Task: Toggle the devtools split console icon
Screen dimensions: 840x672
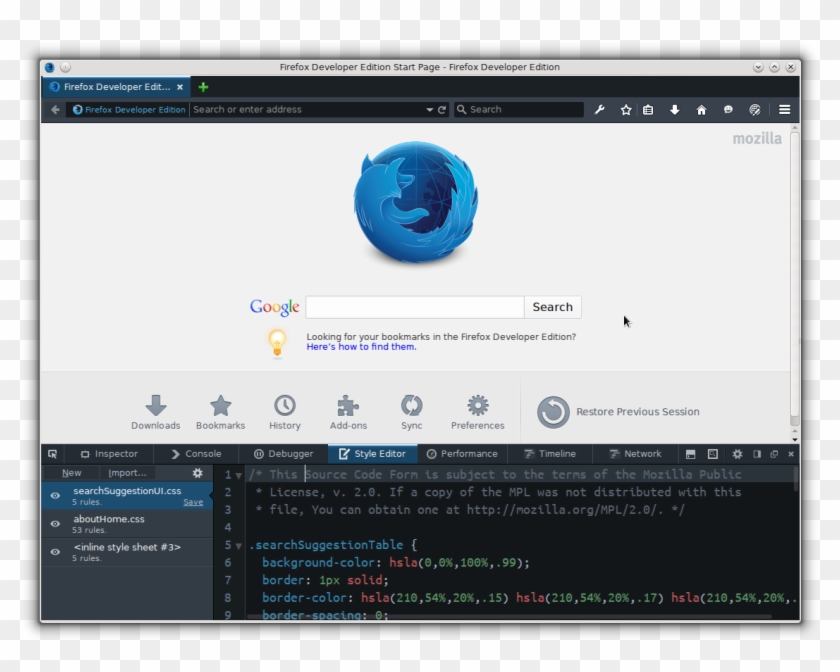Action: pos(691,454)
